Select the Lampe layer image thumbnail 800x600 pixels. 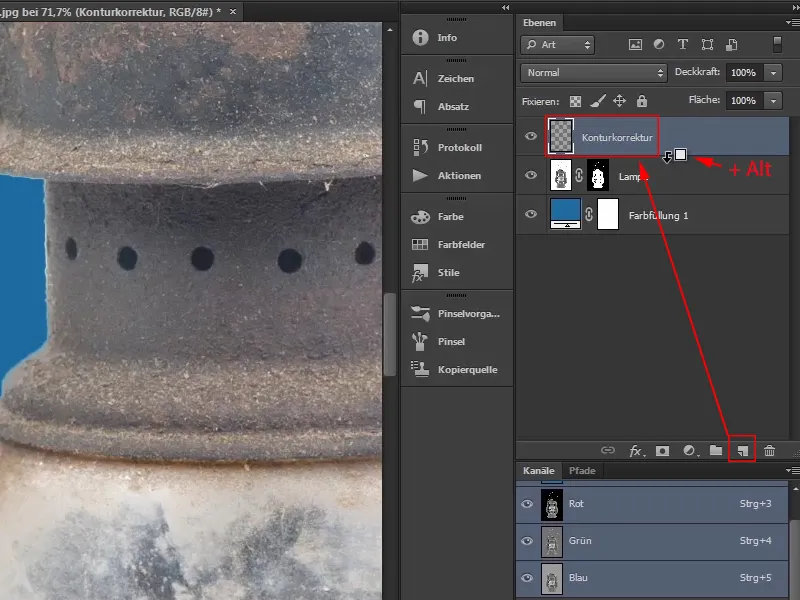pos(561,175)
